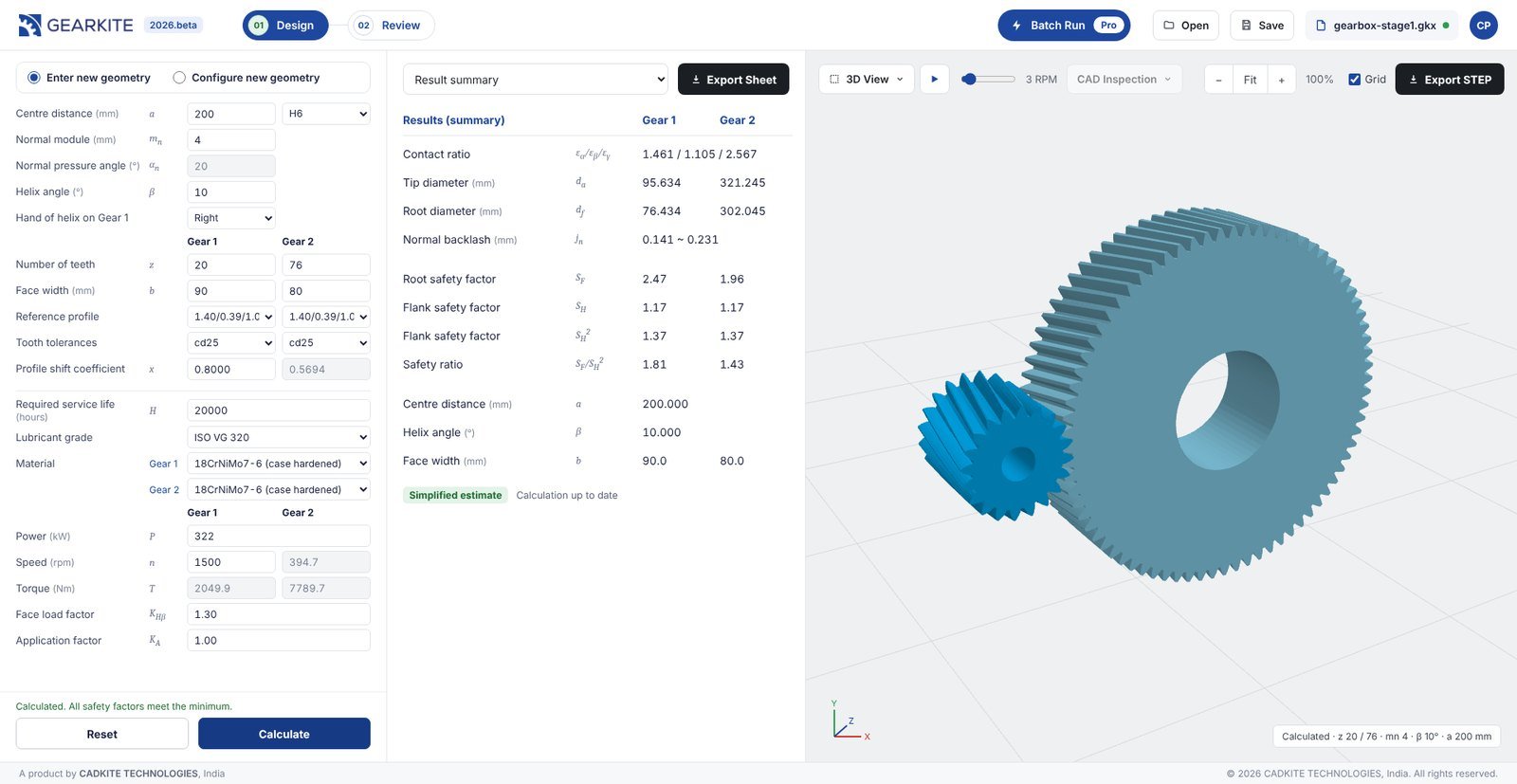Open the Lubricant grade dropdown

(x=279, y=437)
